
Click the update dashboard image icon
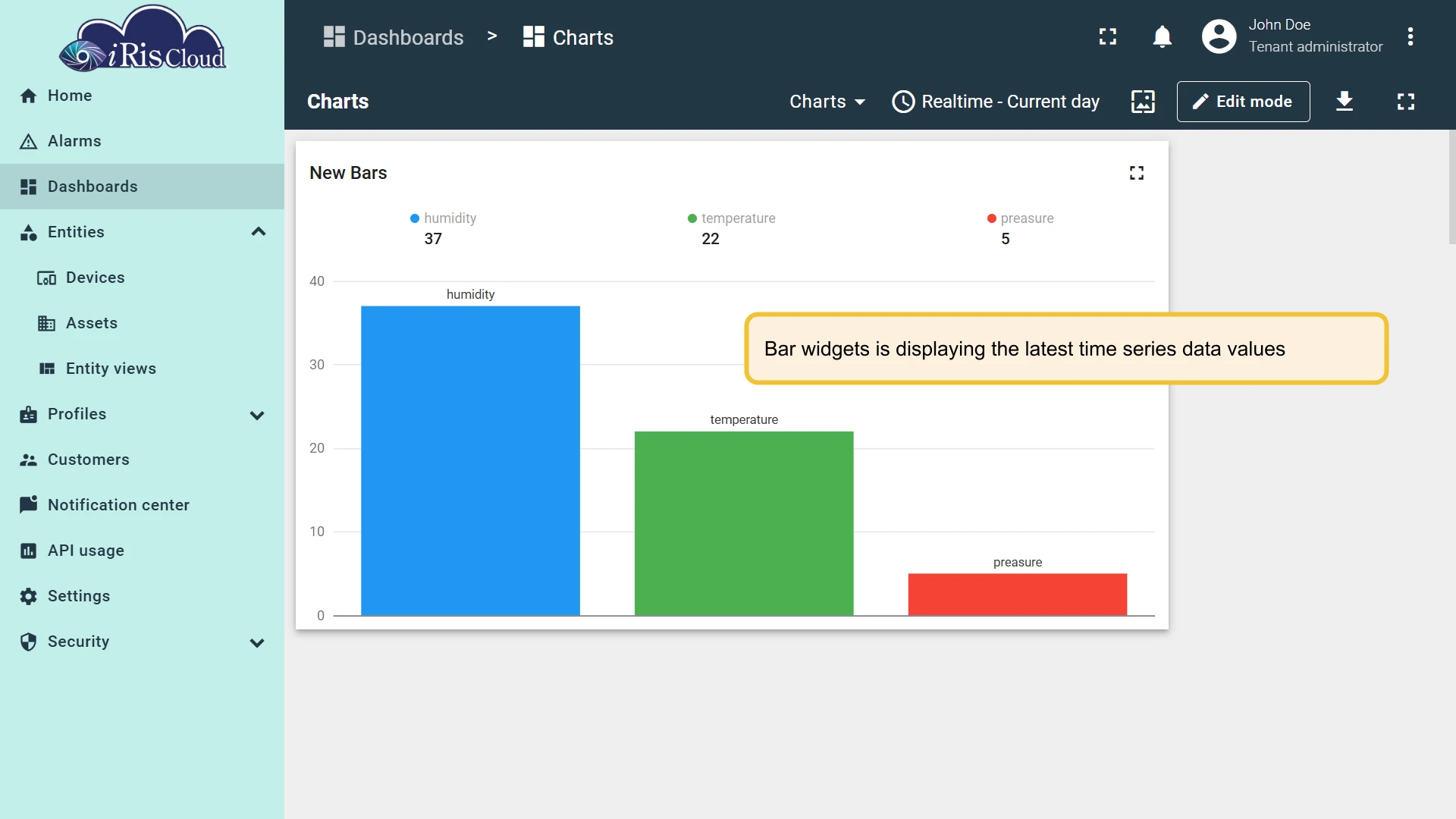(1143, 102)
